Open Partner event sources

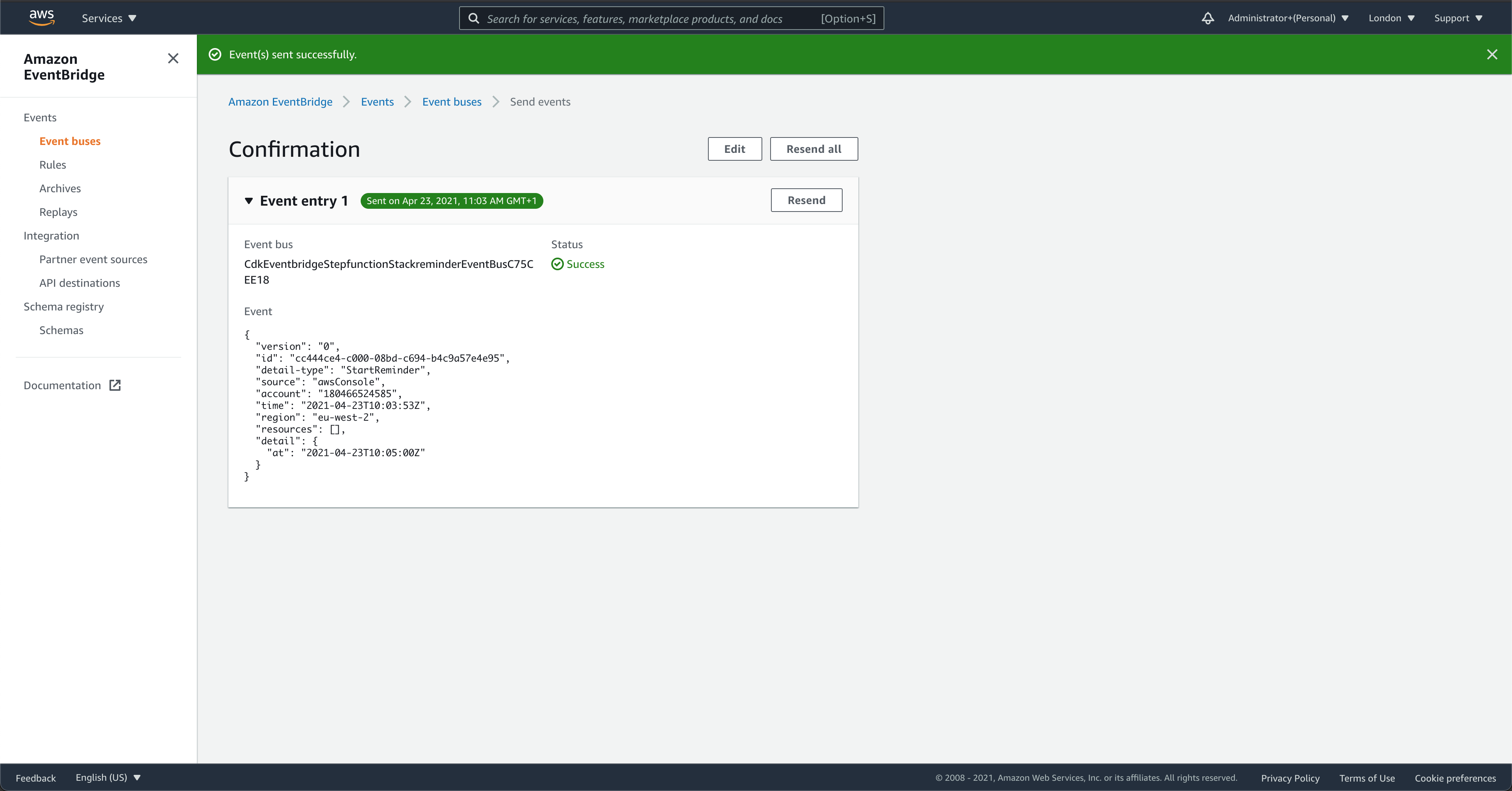pos(93,260)
